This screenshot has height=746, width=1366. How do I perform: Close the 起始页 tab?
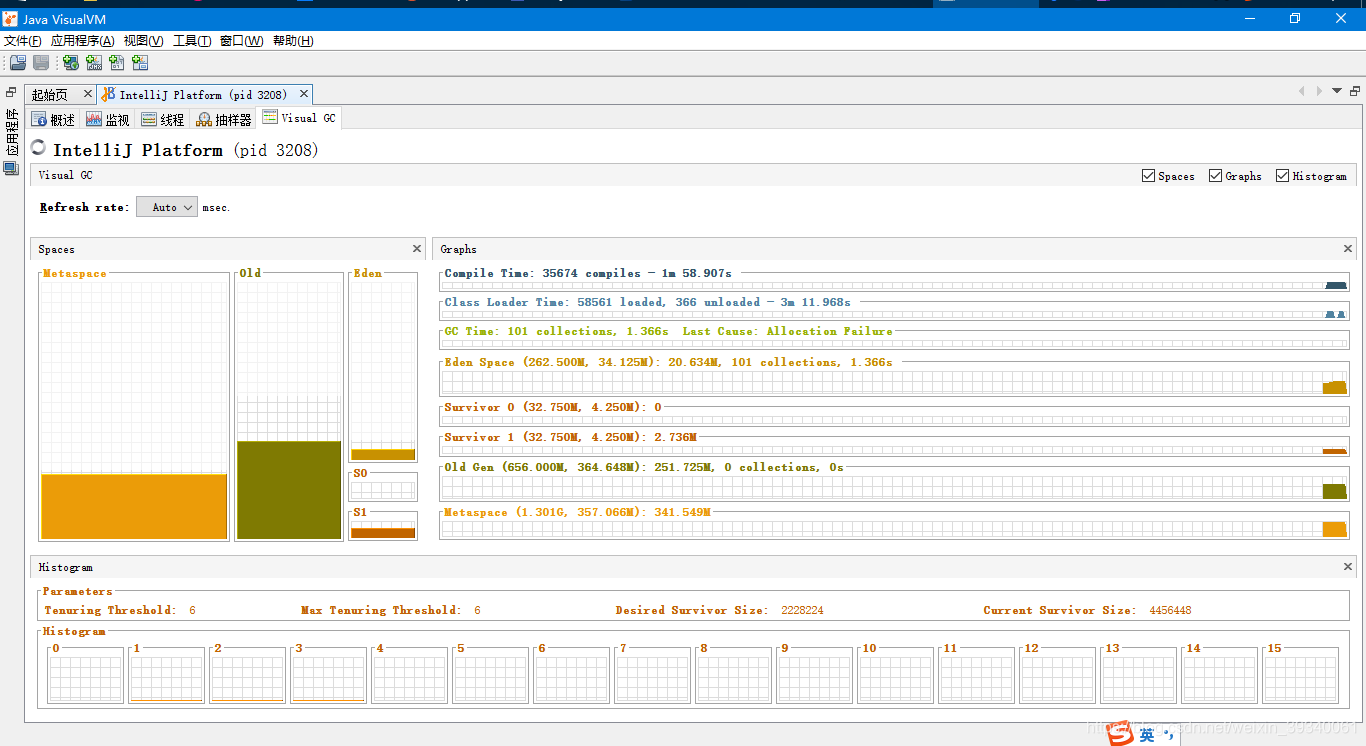click(x=87, y=94)
